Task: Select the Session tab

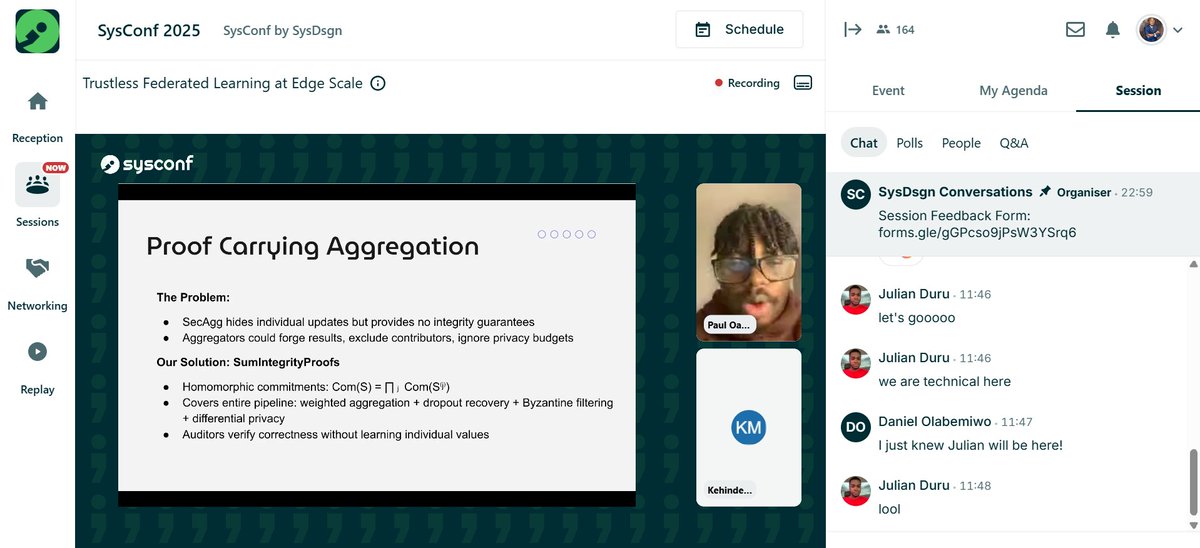Action: click(1138, 90)
